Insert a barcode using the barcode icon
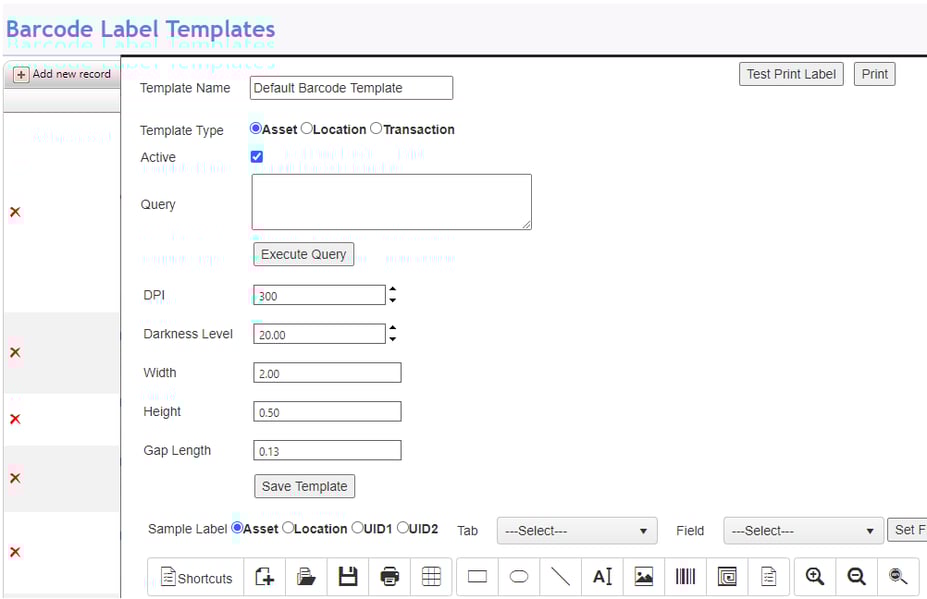927x599 pixels. (685, 576)
